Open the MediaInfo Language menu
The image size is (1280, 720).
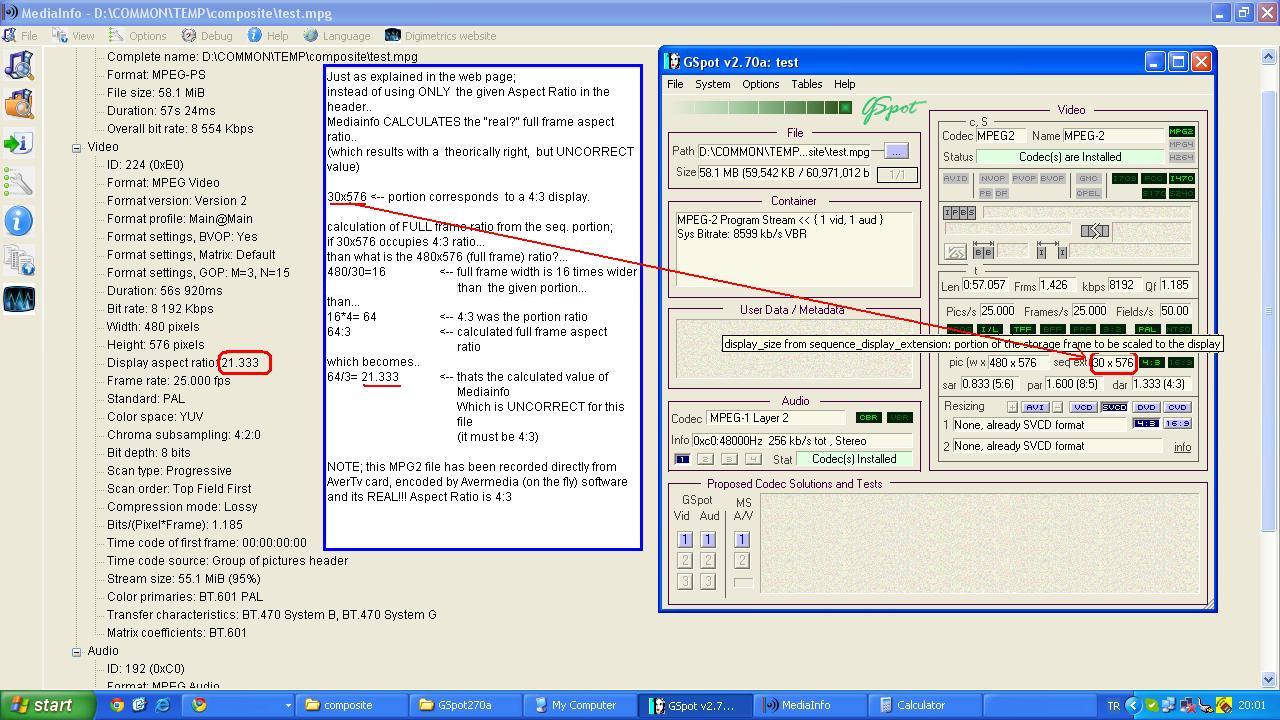(336, 36)
